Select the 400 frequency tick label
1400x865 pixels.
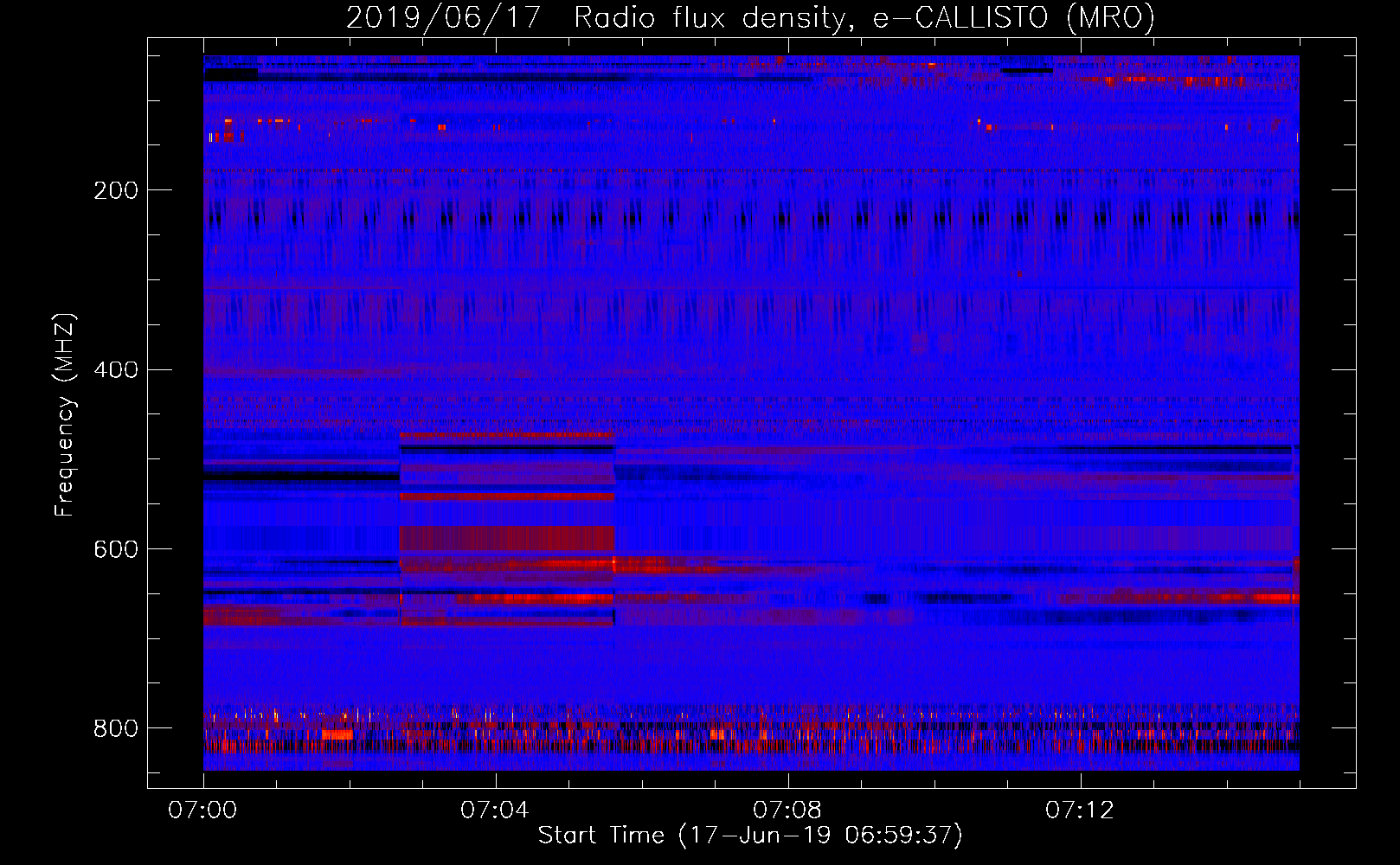click(x=116, y=370)
